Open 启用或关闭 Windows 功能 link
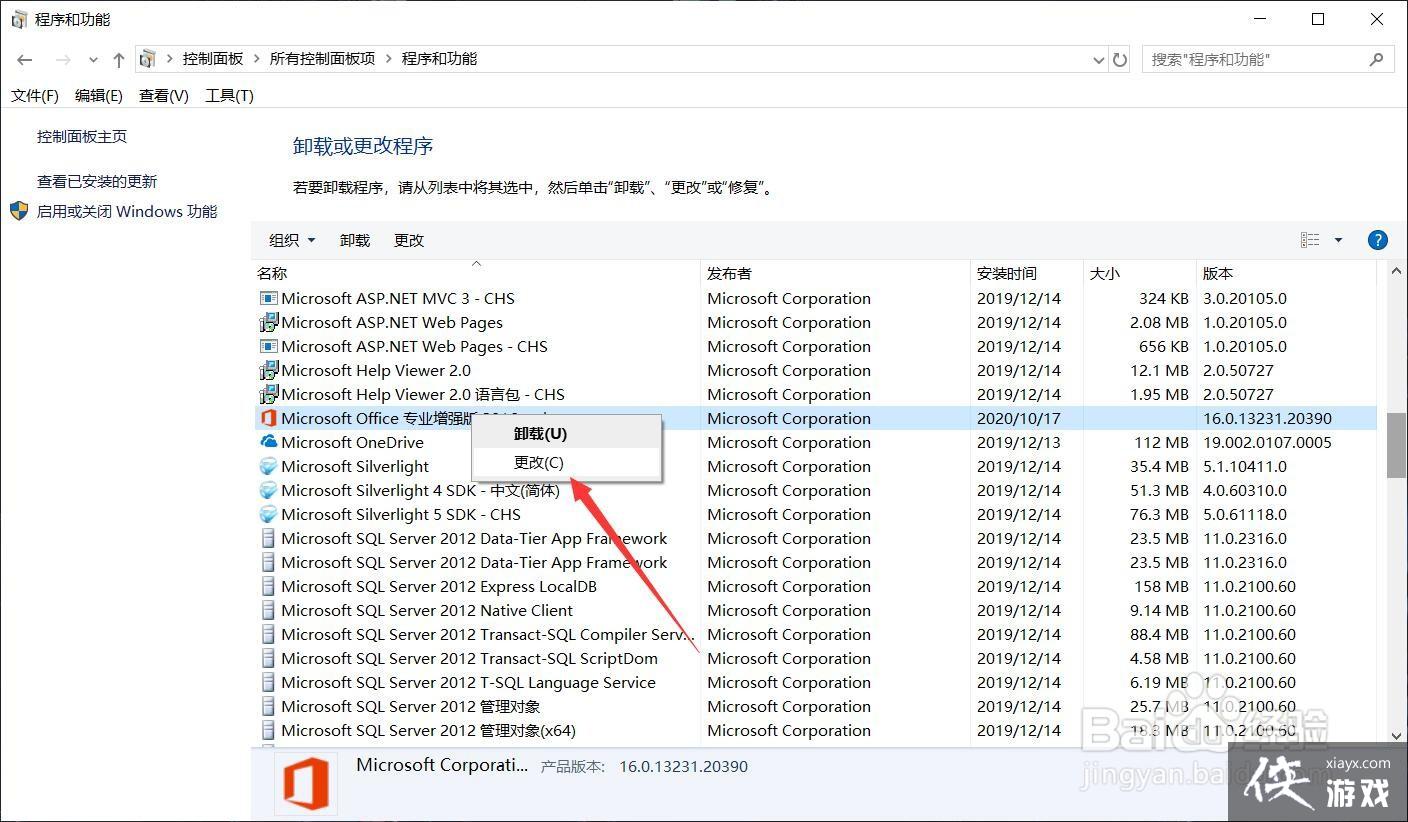This screenshot has width=1408, height=822. (x=127, y=211)
